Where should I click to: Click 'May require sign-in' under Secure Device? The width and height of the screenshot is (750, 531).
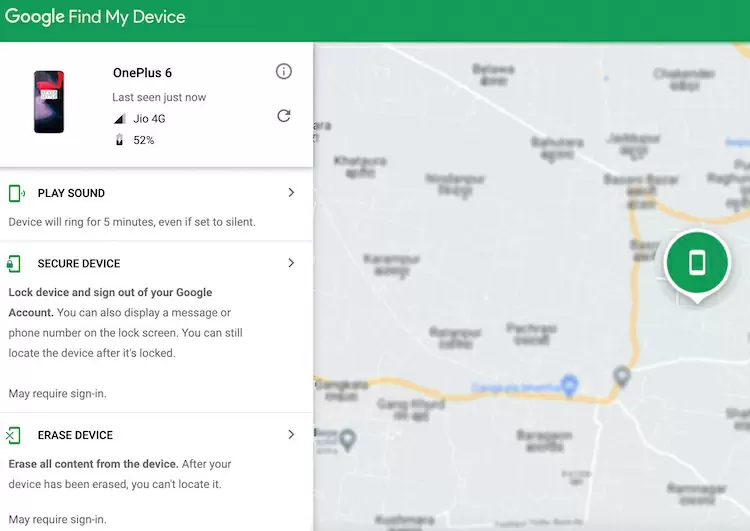tap(57, 394)
